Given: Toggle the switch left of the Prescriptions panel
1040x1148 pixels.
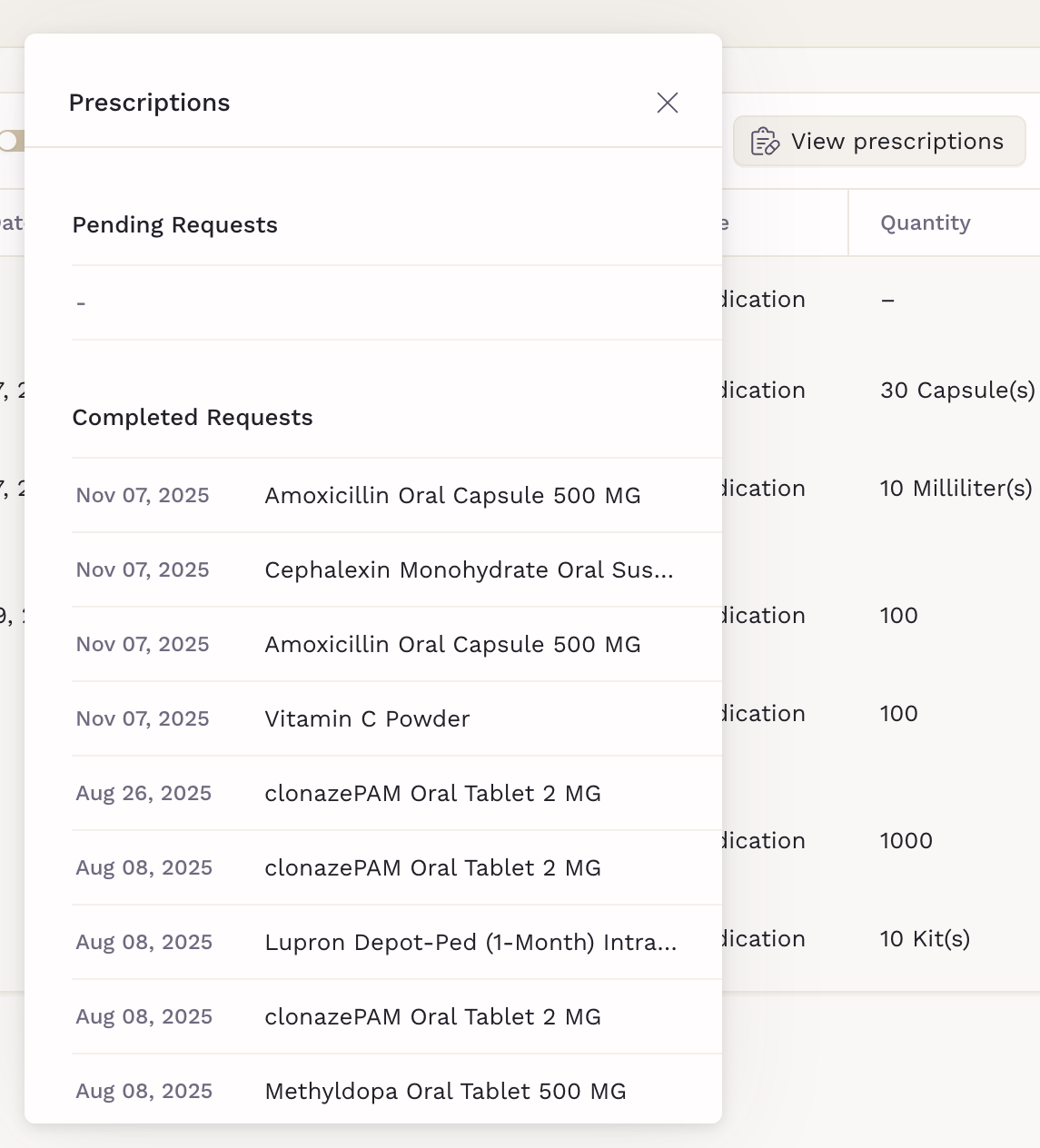Looking at the screenshot, I should (x=11, y=141).
